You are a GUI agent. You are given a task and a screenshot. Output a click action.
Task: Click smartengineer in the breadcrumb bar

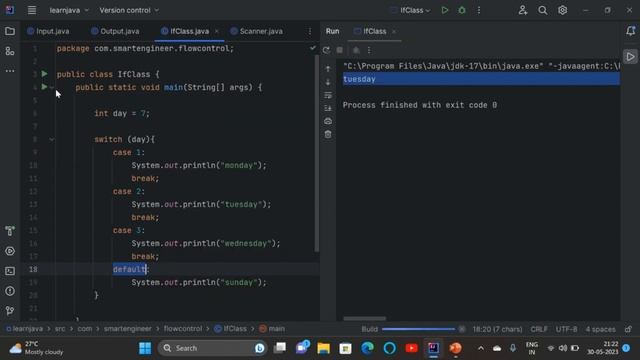127,329
